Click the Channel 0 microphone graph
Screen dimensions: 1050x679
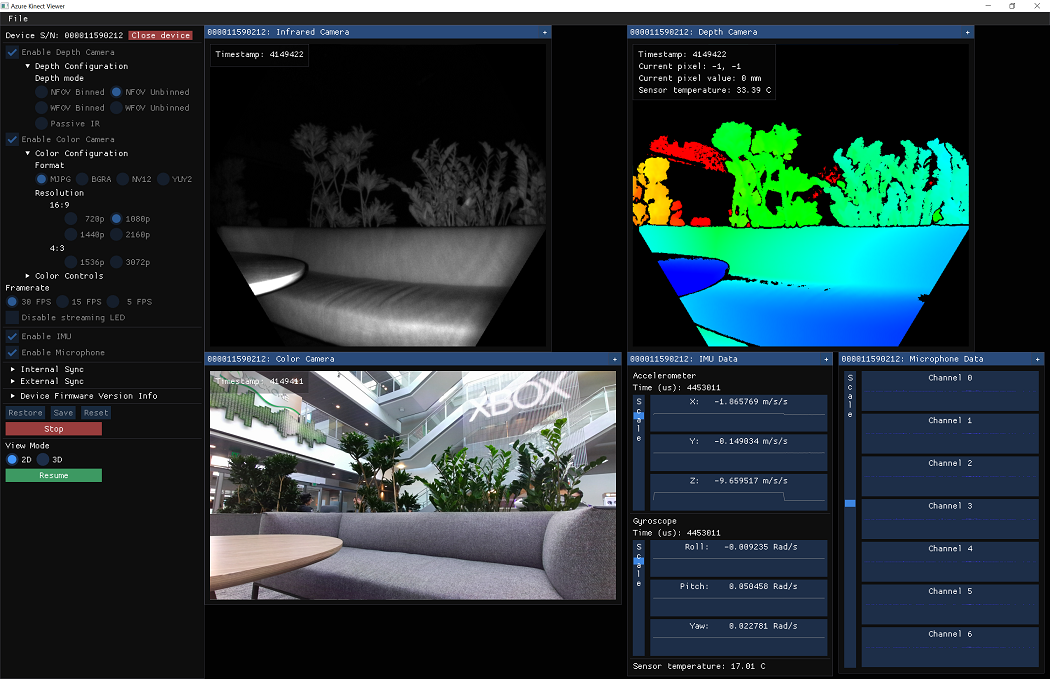pos(950,391)
